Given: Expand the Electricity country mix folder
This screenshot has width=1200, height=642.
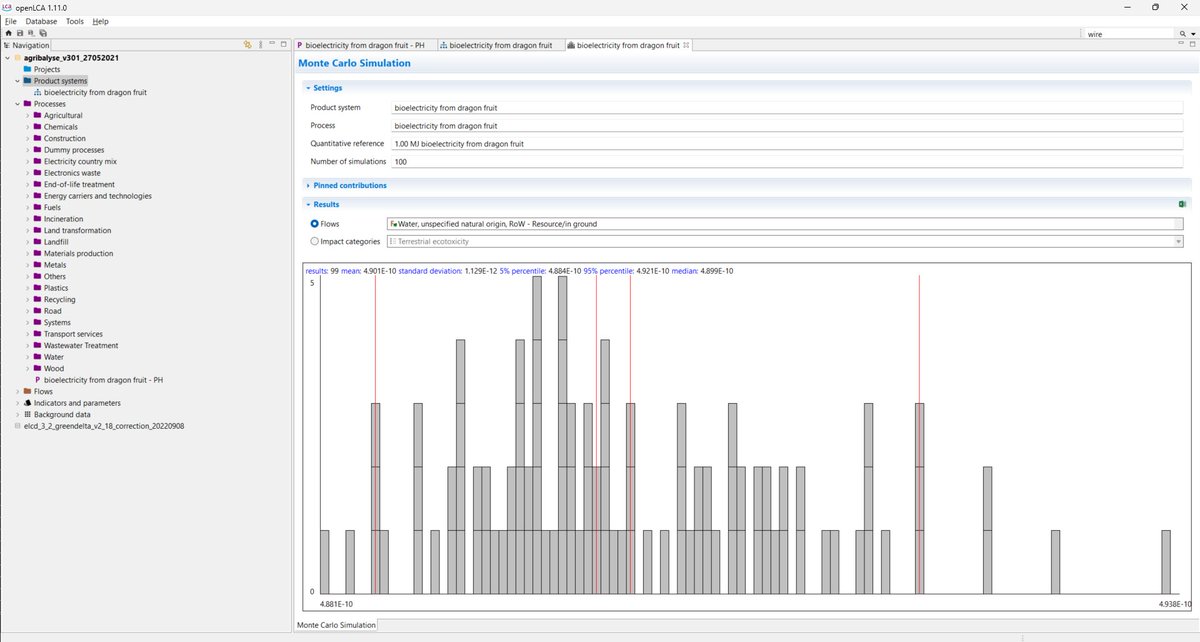Looking at the screenshot, I should (27, 161).
